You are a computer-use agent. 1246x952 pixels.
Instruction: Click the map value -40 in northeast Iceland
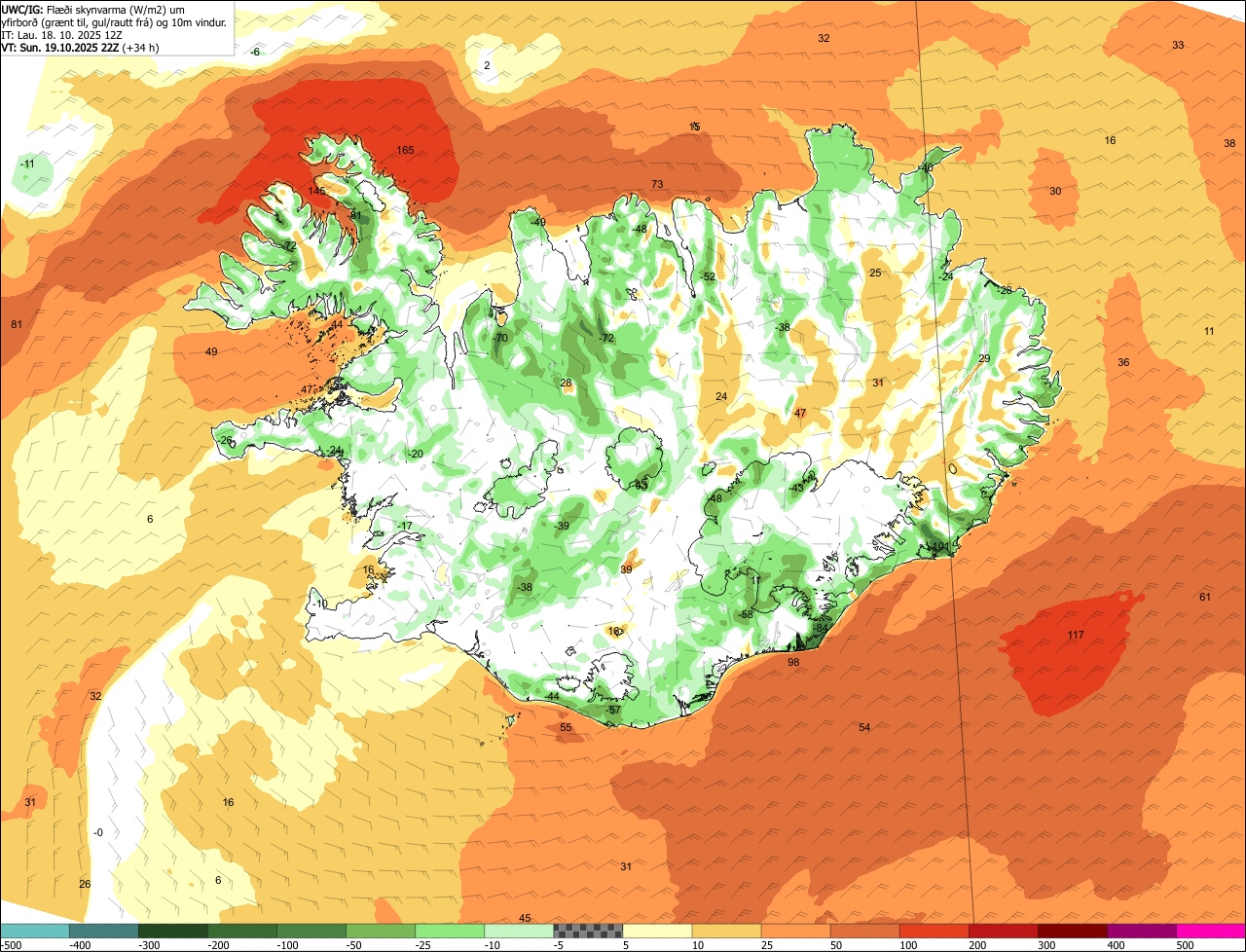click(x=926, y=167)
